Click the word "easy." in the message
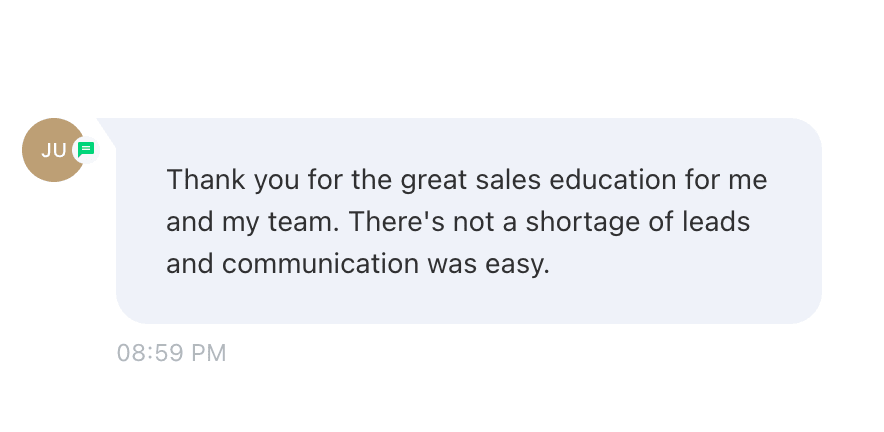Viewport: 884px width, 432px height. [514, 265]
